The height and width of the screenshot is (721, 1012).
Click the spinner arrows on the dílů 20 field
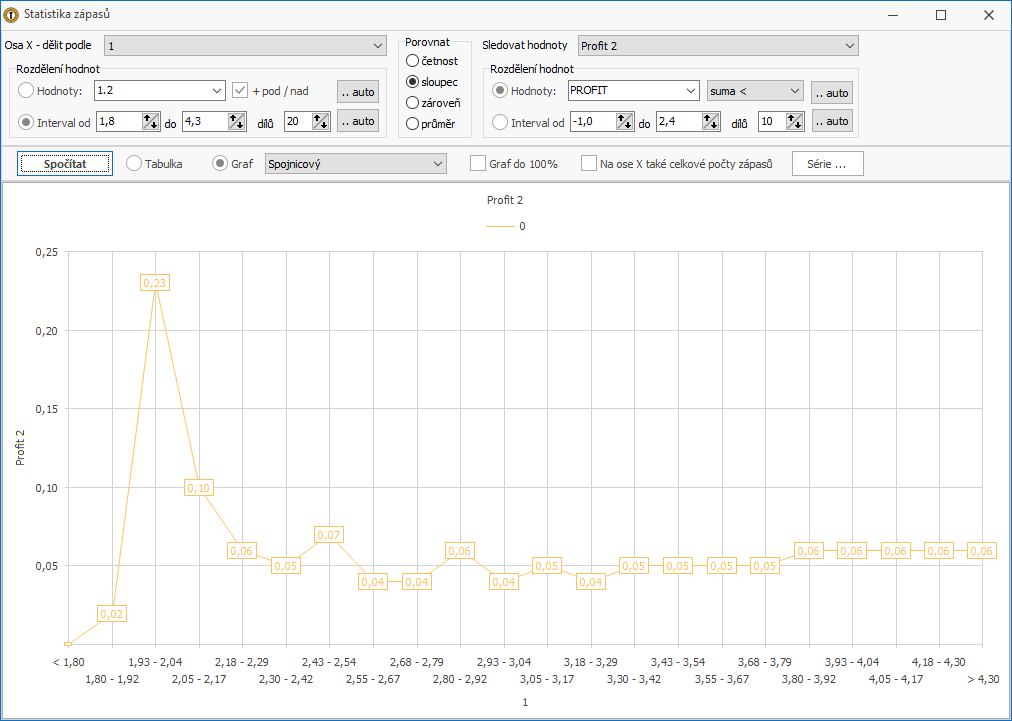point(321,121)
